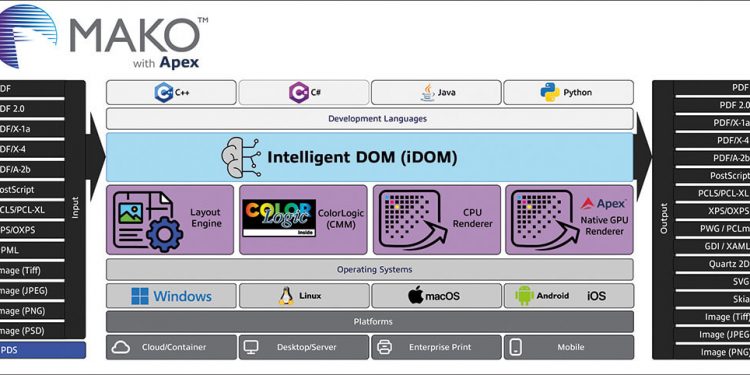Select the C++ language box
Image resolution: width=750 pixels, height=375 pixels.
[x=171, y=92]
